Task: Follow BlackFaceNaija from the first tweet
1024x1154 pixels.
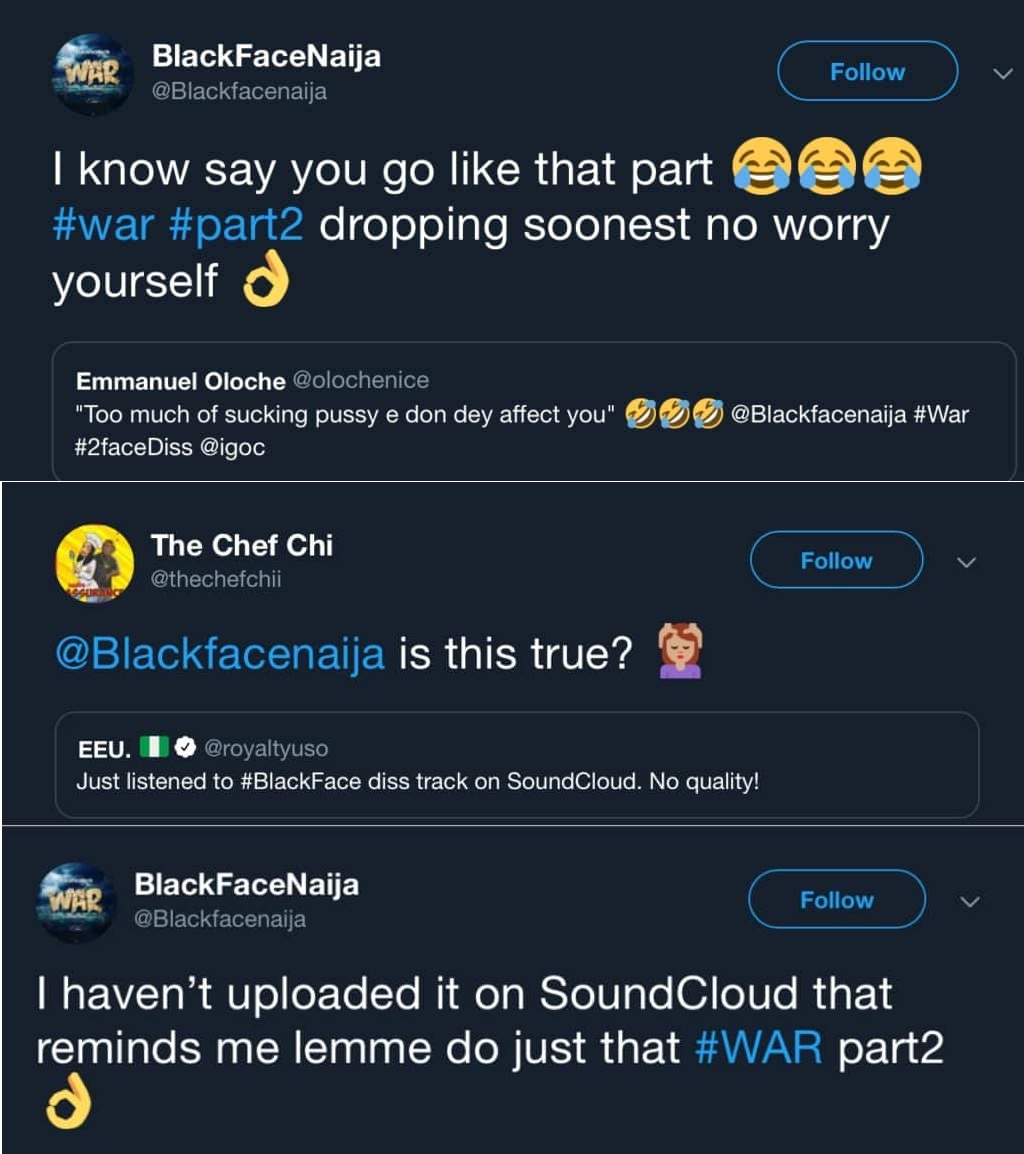Action: (x=867, y=72)
